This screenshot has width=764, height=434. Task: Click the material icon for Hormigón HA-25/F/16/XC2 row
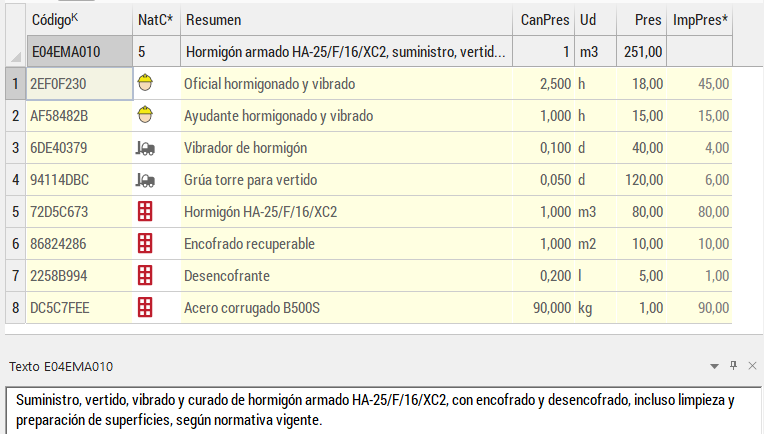(144, 212)
